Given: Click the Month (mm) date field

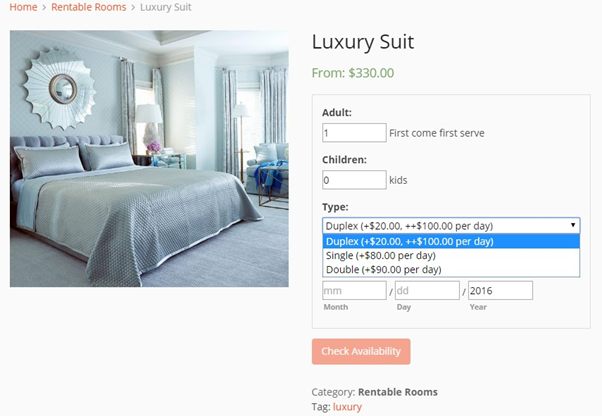Looking at the screenshot, I should [354, 291].
